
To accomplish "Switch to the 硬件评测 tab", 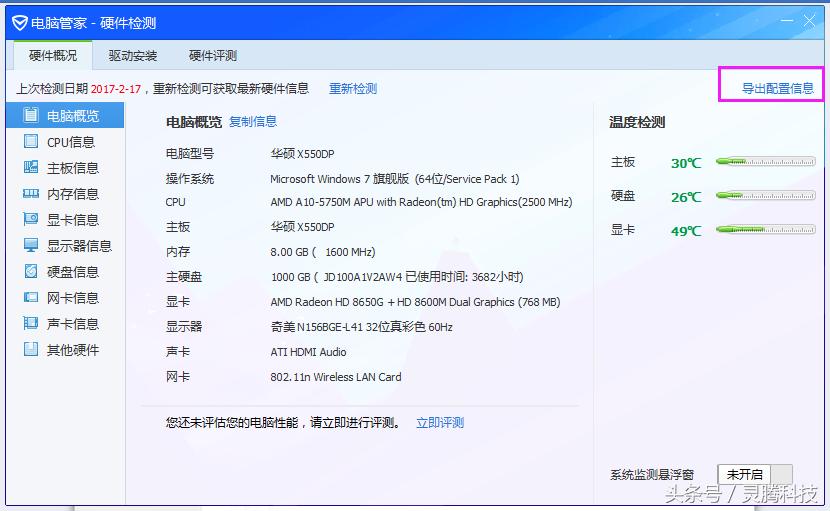I will pyautogui.click(x=213, y=56).
